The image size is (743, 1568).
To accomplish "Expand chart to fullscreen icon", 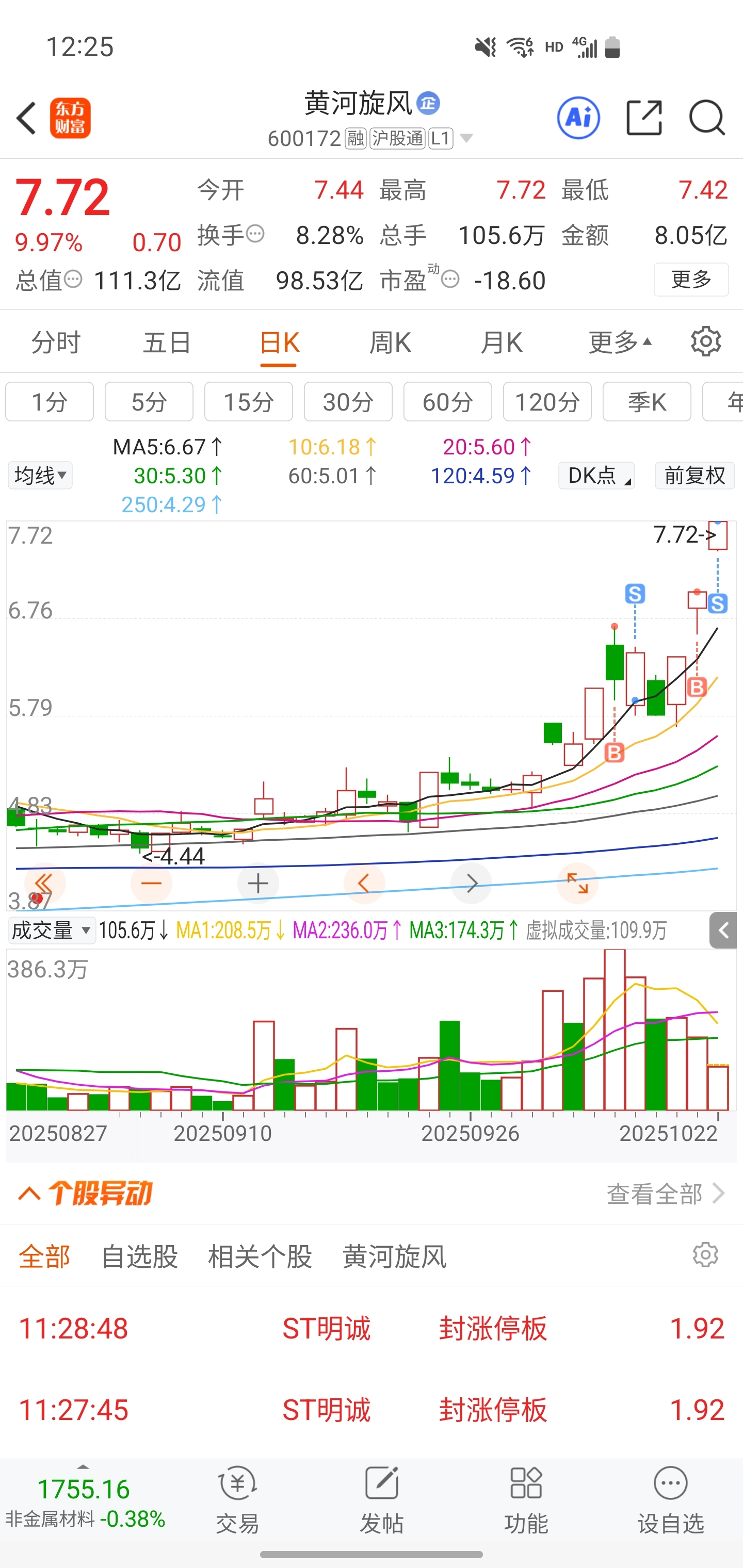I will (x=577, y=883).
